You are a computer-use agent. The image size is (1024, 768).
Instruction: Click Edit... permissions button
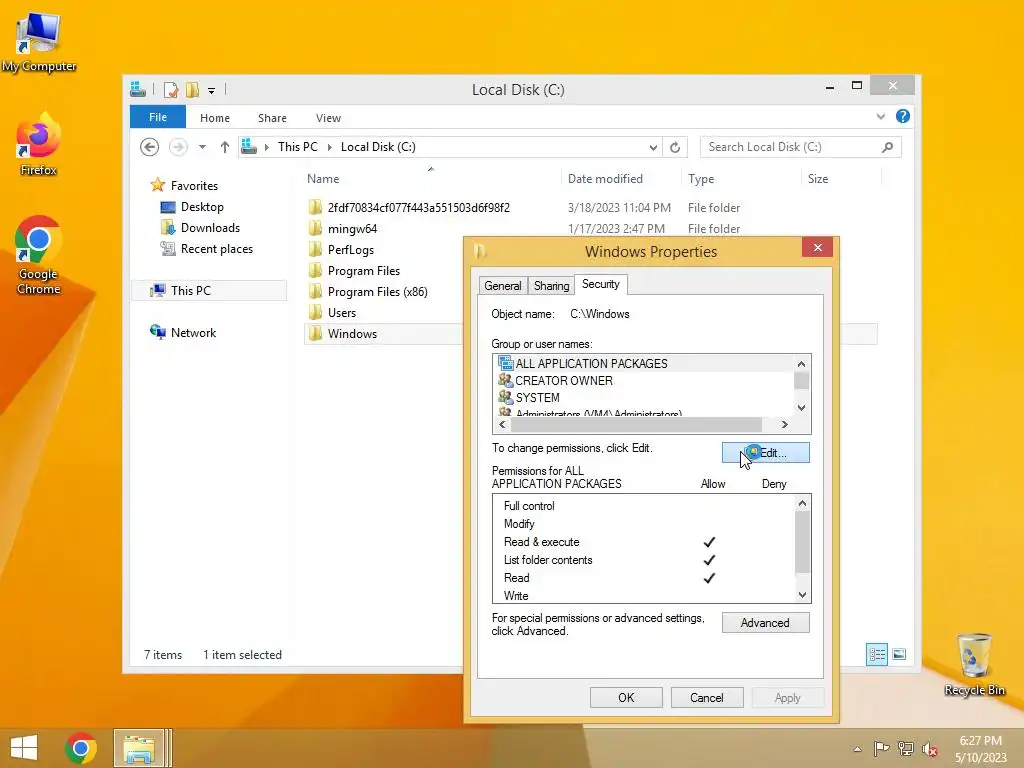click(x=765, y=453)
